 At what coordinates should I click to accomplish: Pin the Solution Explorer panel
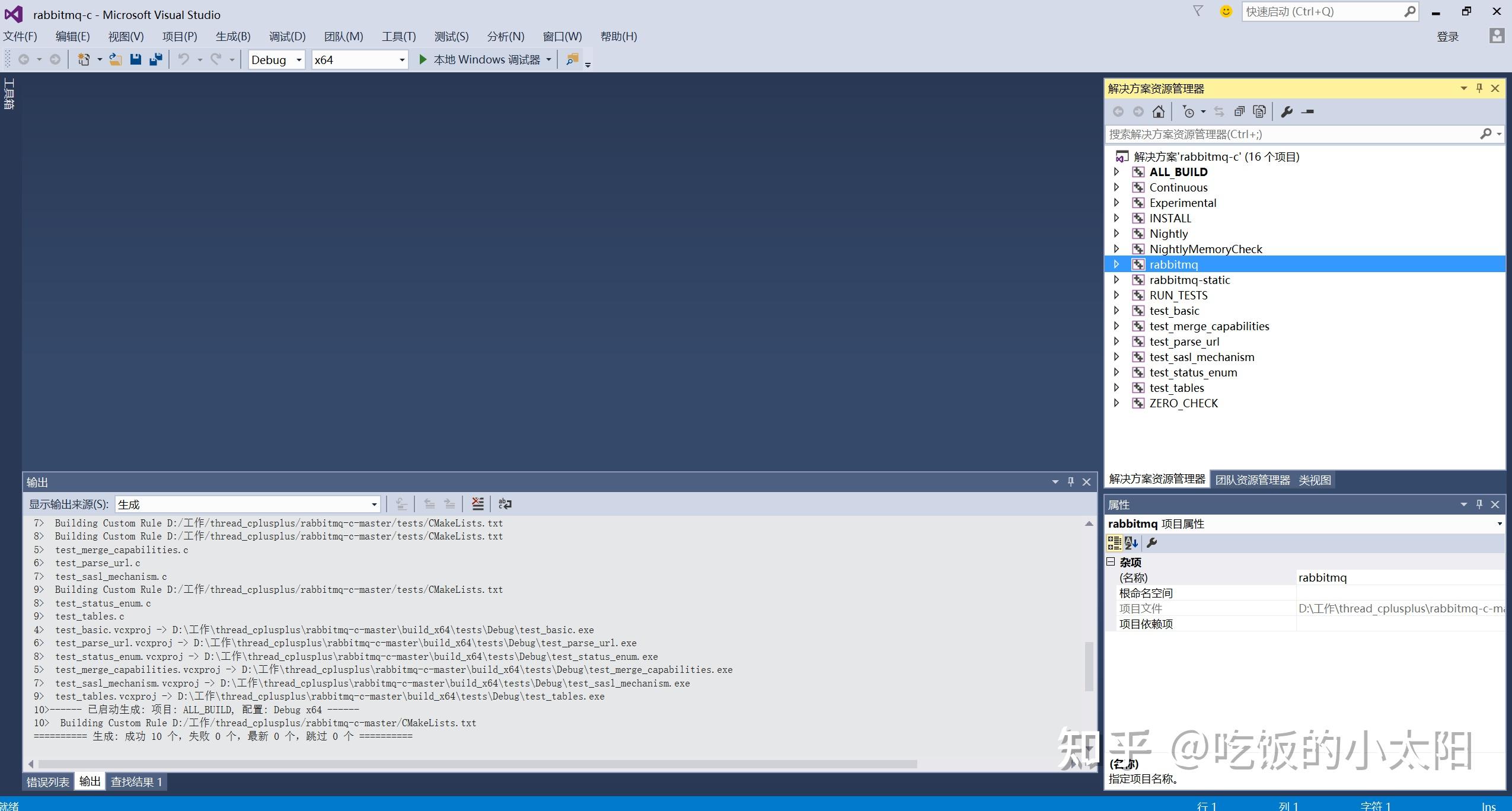[1479, 88]
